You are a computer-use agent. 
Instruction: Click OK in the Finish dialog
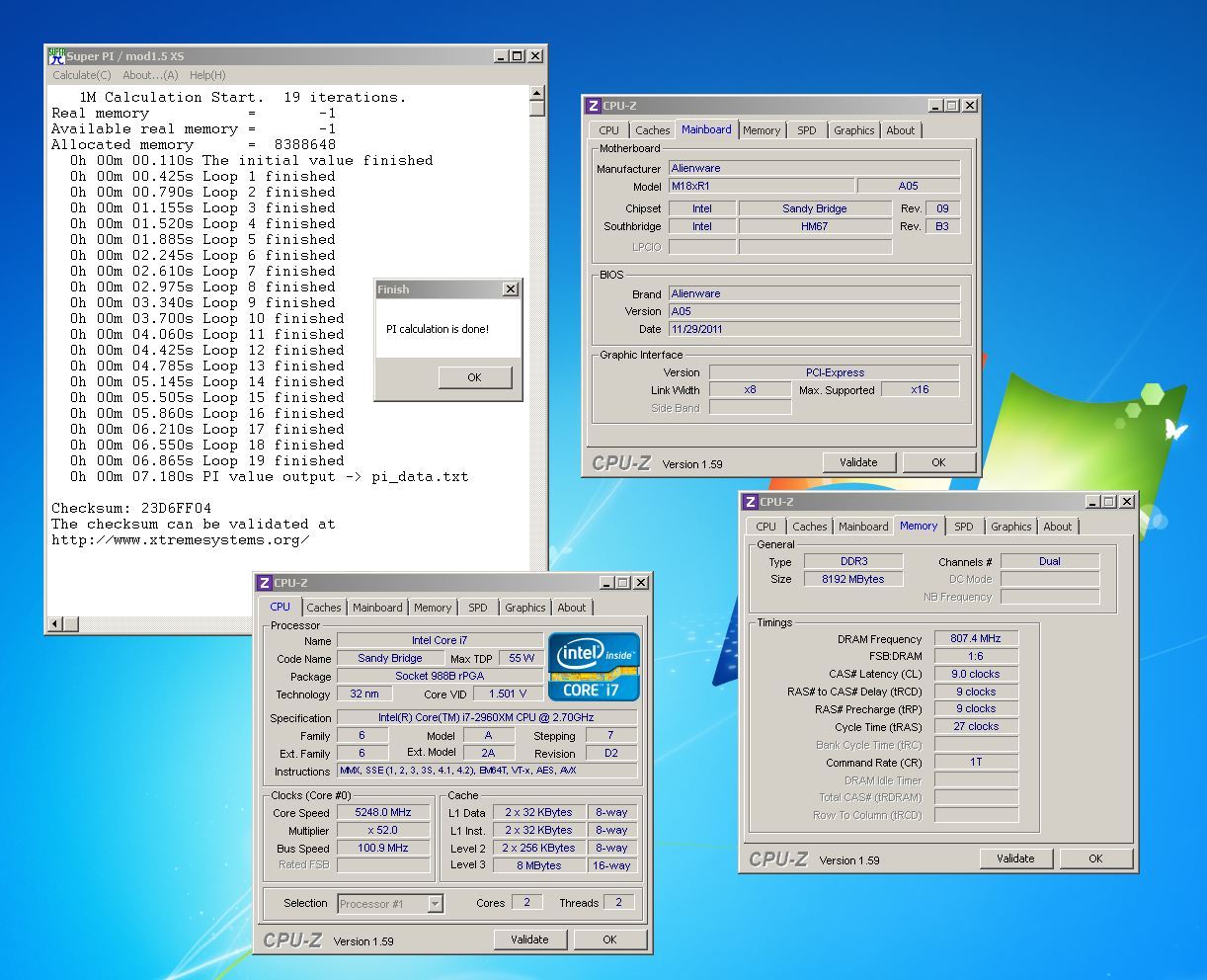tap(474, 377)
